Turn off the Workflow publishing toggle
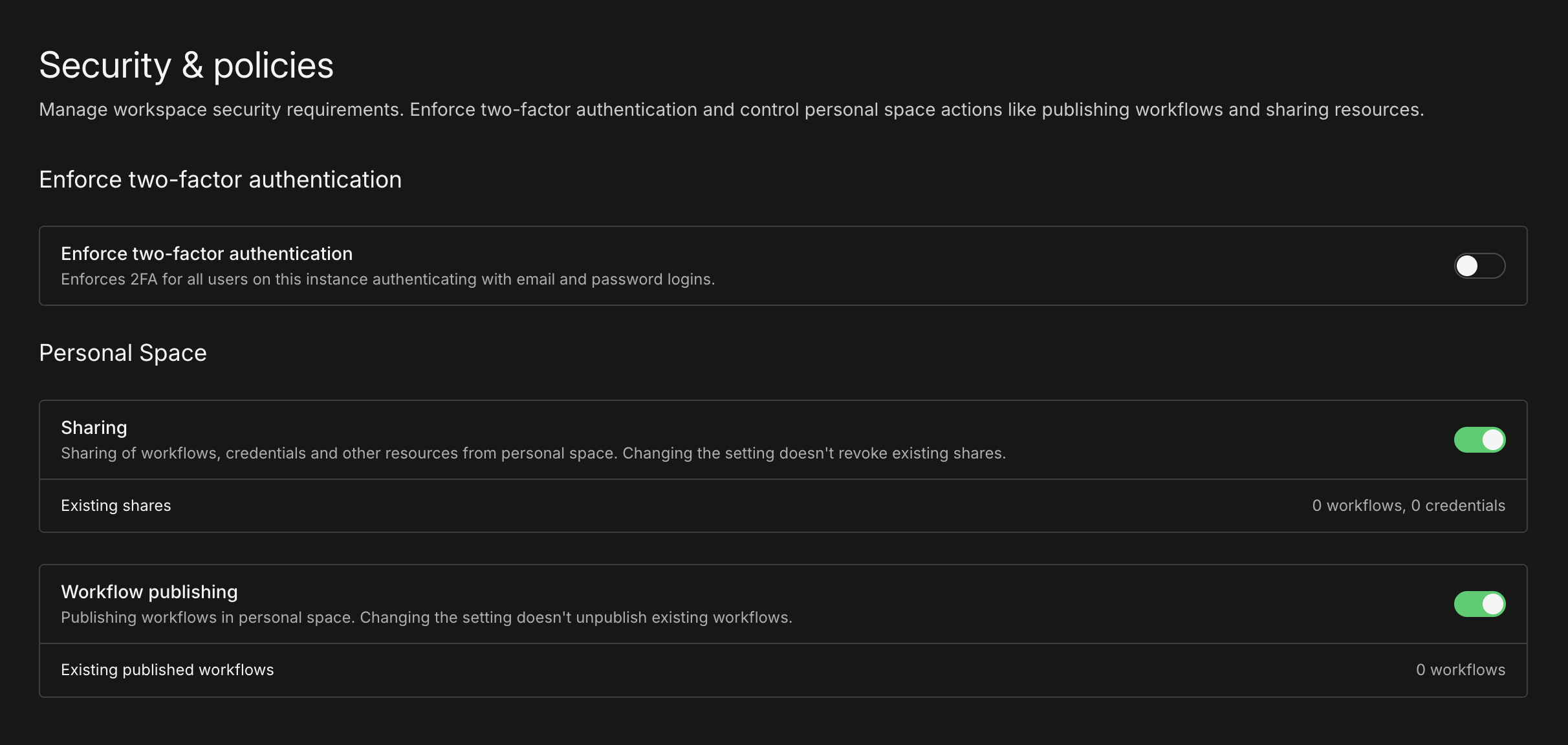The image size is (1568, 745). (x=1480, y=604)
